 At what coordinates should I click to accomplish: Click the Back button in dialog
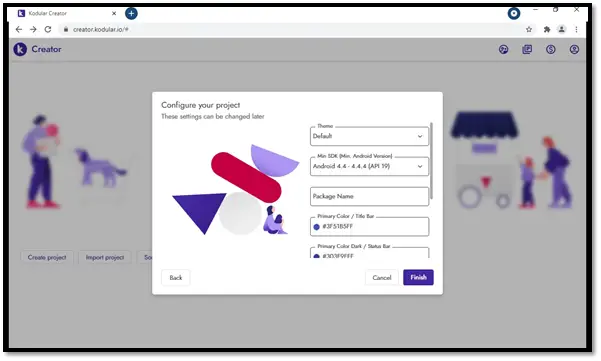pos(176,277)
